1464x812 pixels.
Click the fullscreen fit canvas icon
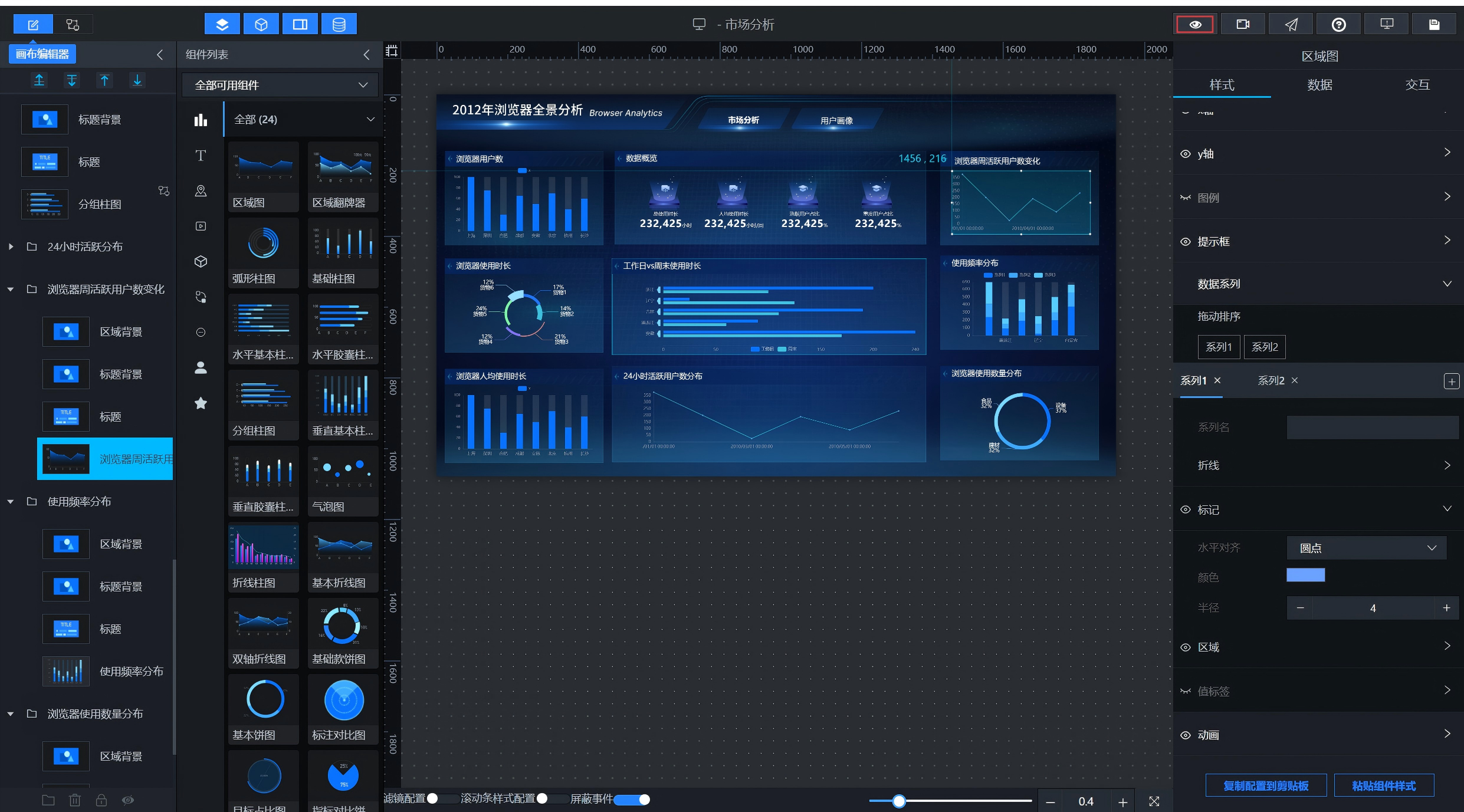tap(1154, 801)
